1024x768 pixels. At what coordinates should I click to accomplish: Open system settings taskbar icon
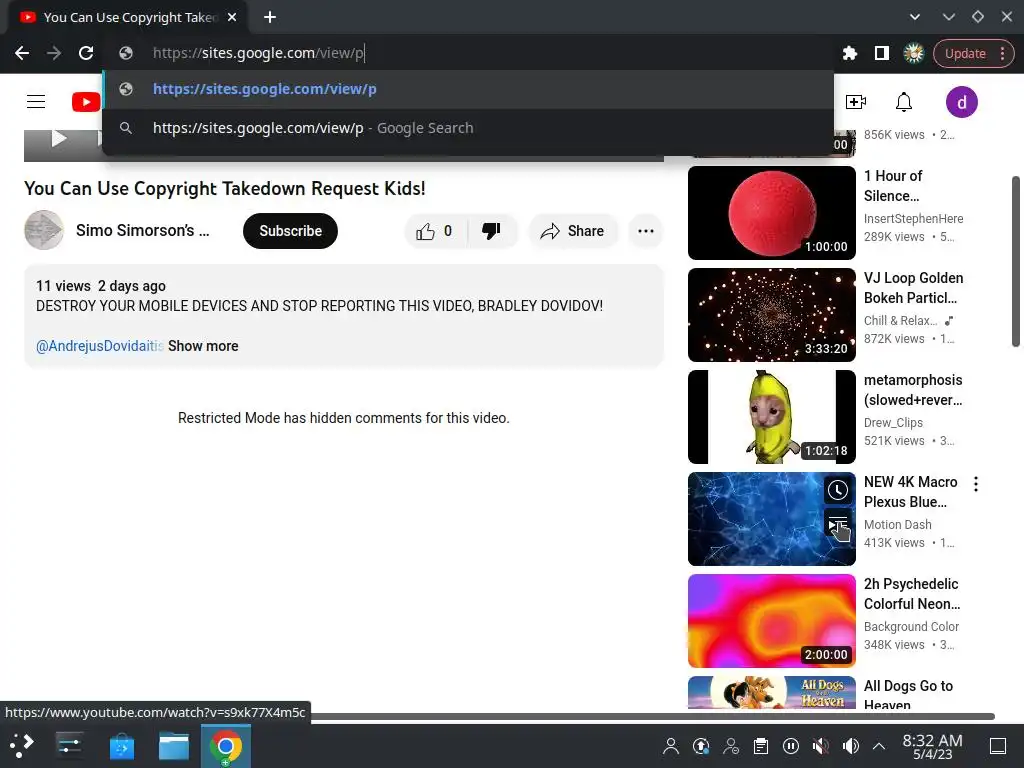point(69,746)
